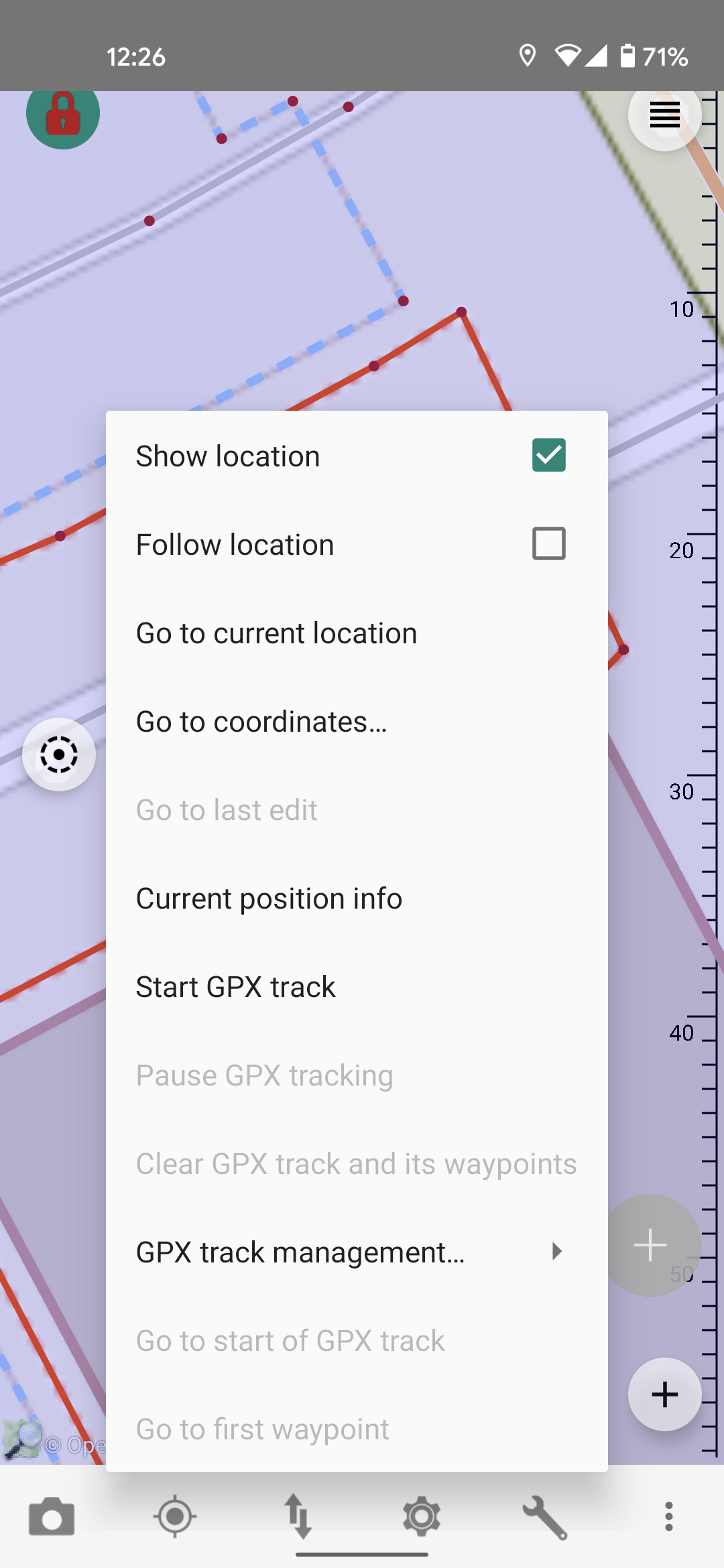
Task: Open the three-dot overflow menu
Action: [668, 1516]
